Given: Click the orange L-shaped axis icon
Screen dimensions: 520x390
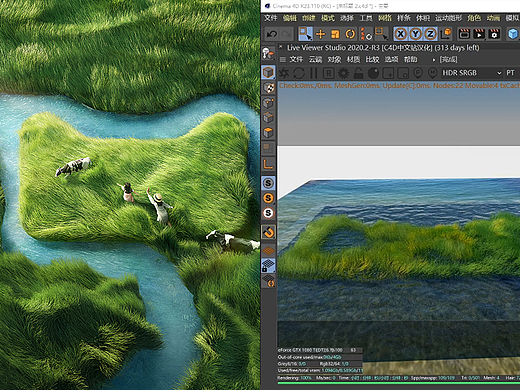Looking at the screenshot, I should tap(268, 164).
